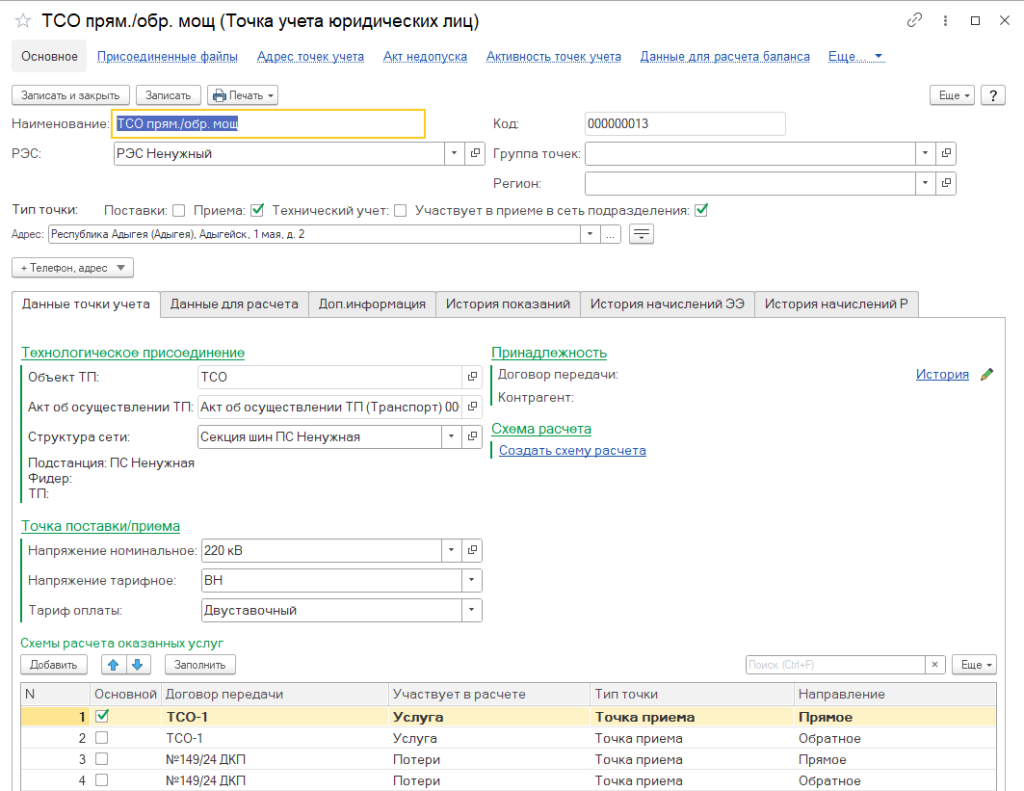Edit ownership with the pencil icon

tap(987, 374)
